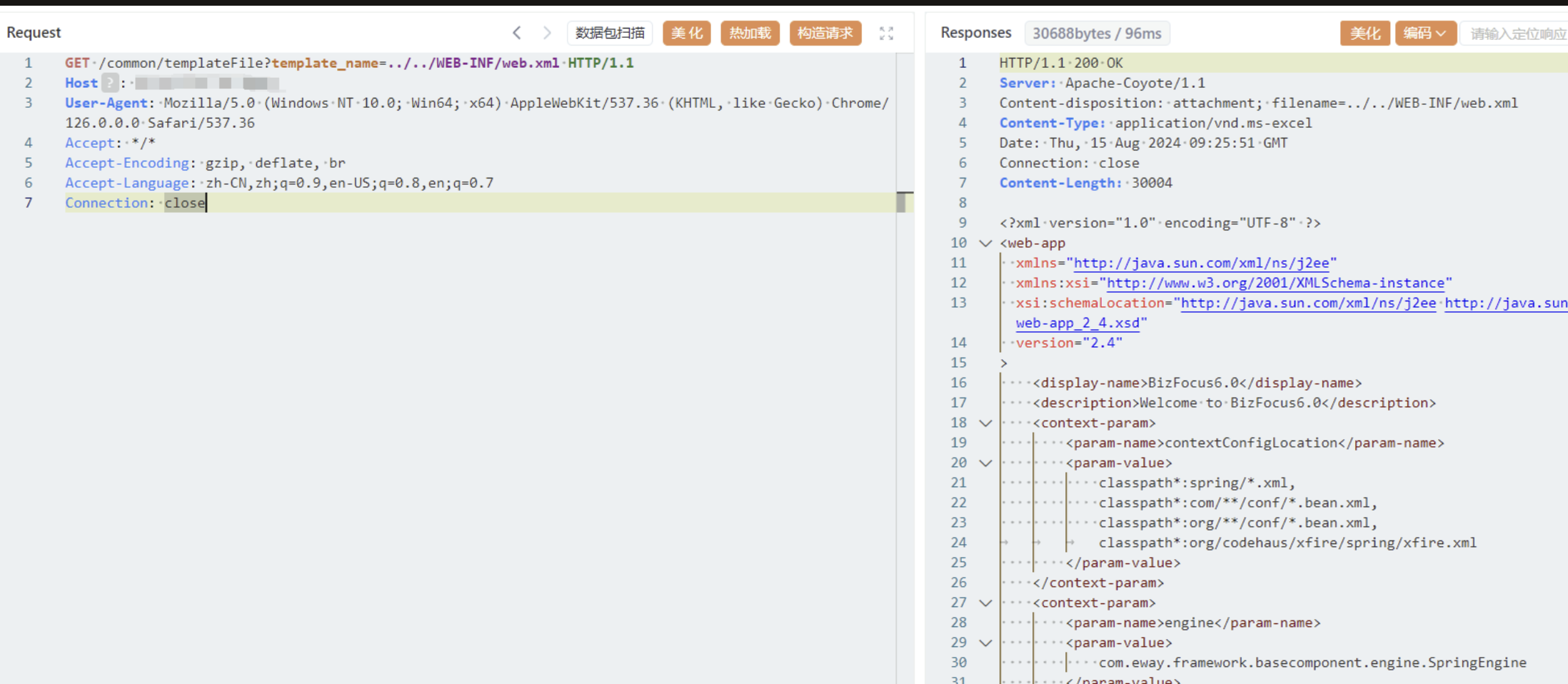
Task: Go to previous request arrow
Action: tap(517, 33)
